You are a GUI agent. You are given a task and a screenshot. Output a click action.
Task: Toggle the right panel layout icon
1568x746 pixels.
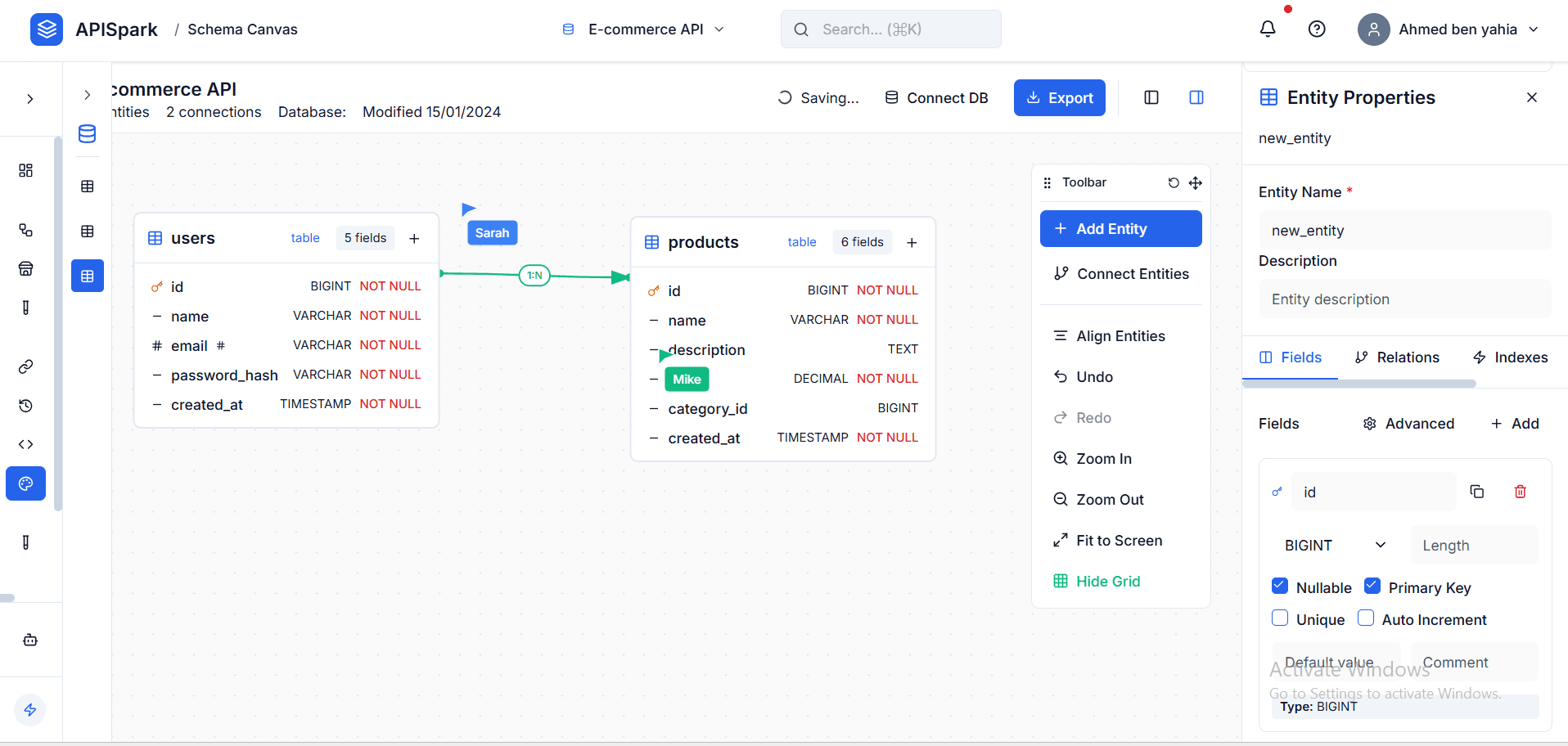click(x=1196, y=97)
